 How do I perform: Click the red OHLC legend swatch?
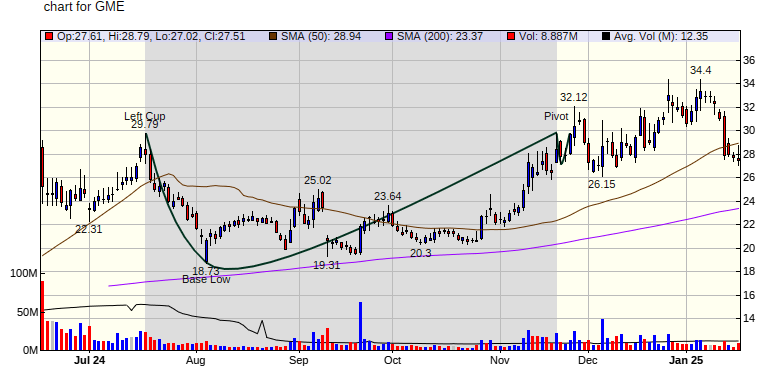(x=48, y=36)
